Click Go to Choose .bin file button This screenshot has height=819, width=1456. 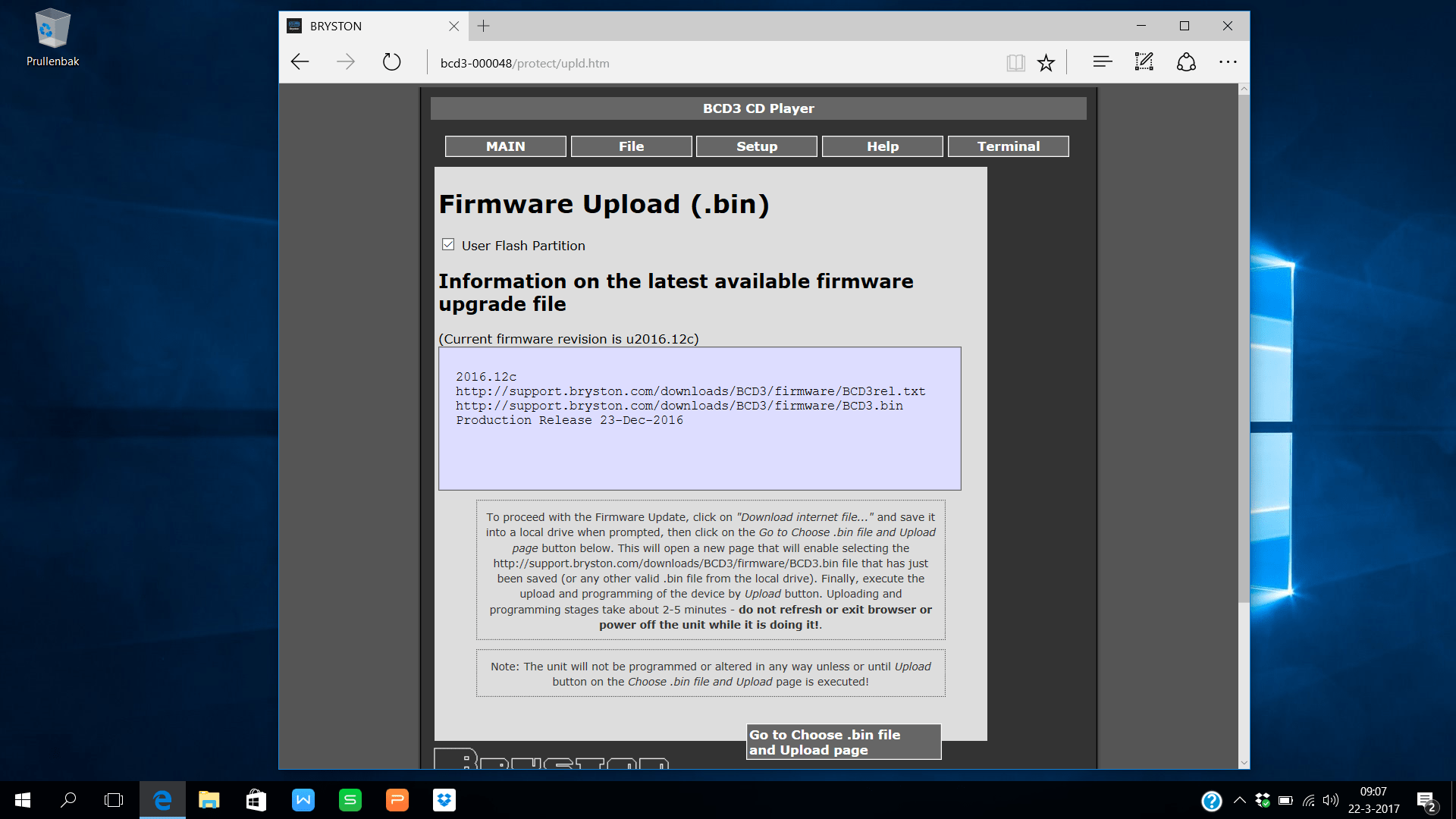click(x=844, y=742)
